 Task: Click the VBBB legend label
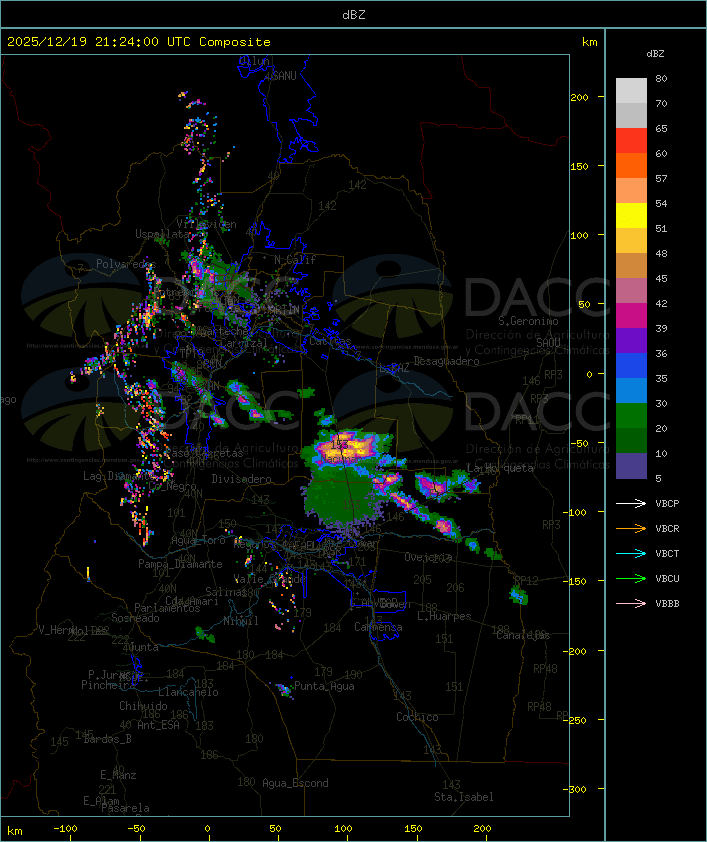[667, 604]
